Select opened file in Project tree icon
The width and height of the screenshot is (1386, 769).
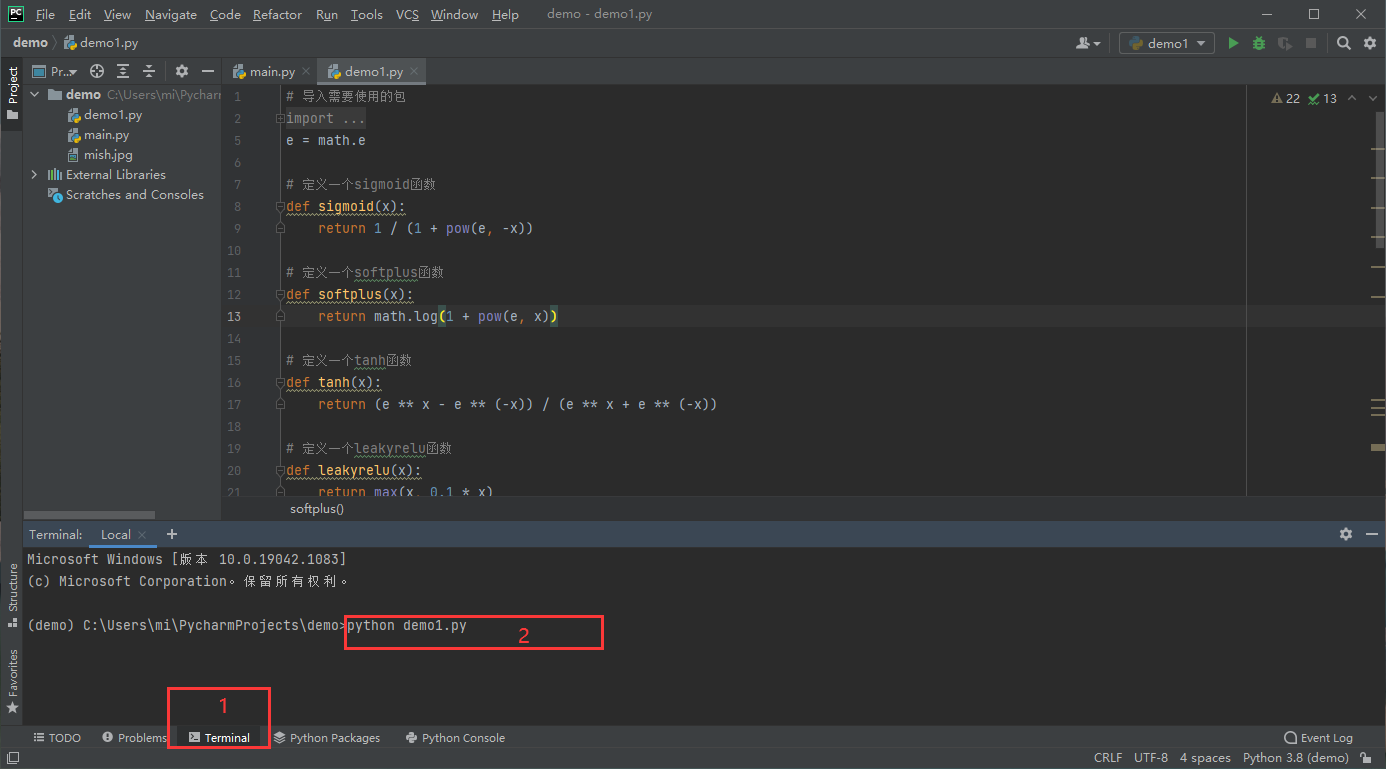coord(97,71)
